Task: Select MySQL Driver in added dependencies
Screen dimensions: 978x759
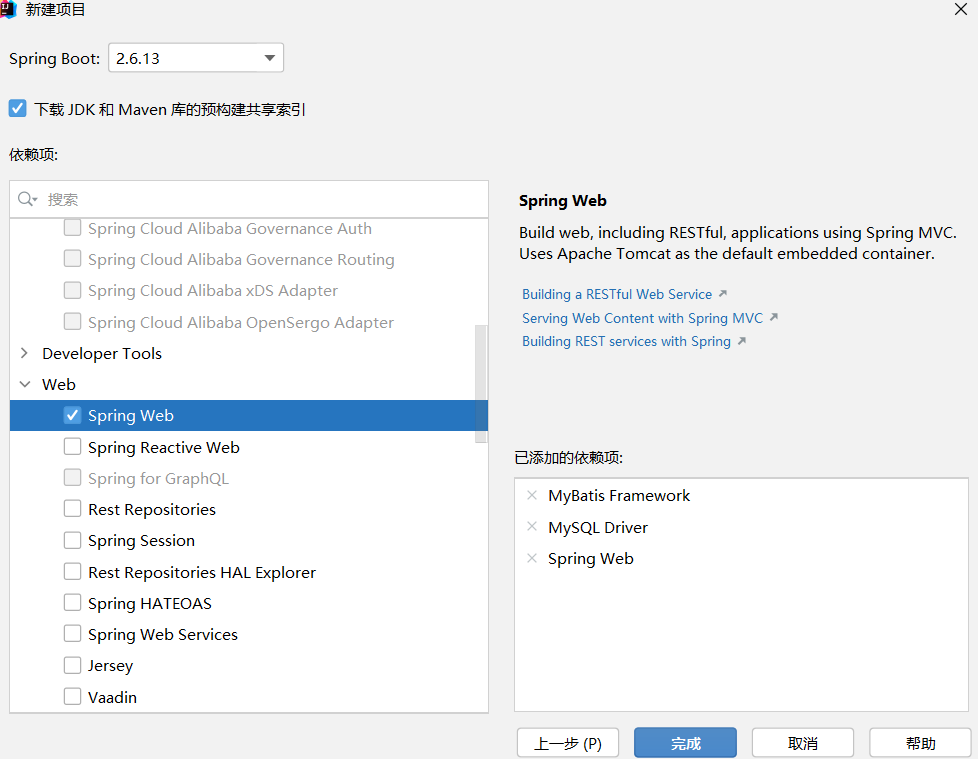Action: [x=598, y=527]
